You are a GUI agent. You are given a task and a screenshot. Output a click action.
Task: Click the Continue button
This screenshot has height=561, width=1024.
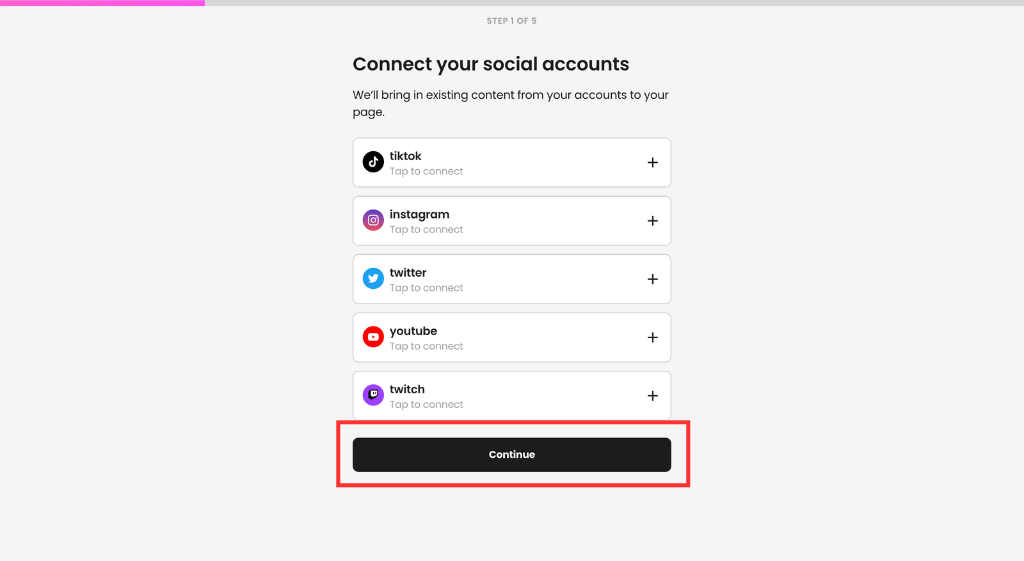(511, 455)
